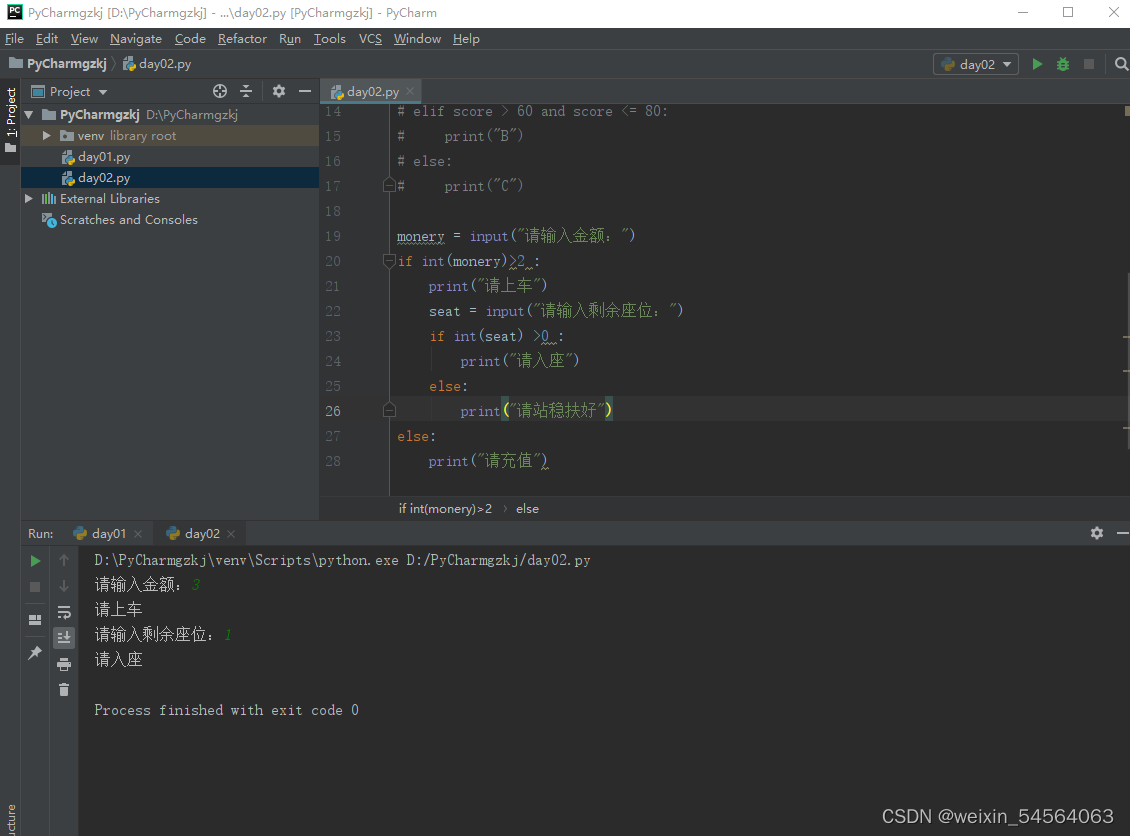Start debugging with the bug icon
Image resolution: width=1130 pixels, height=836 pixels.
[x=1063, y=64]
